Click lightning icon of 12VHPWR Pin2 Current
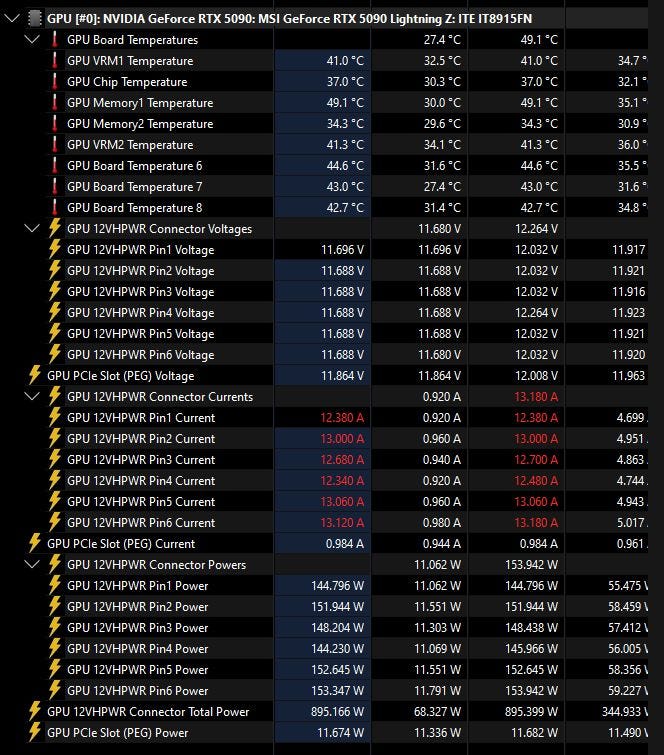The image size is (664, 755). [54, 438]
